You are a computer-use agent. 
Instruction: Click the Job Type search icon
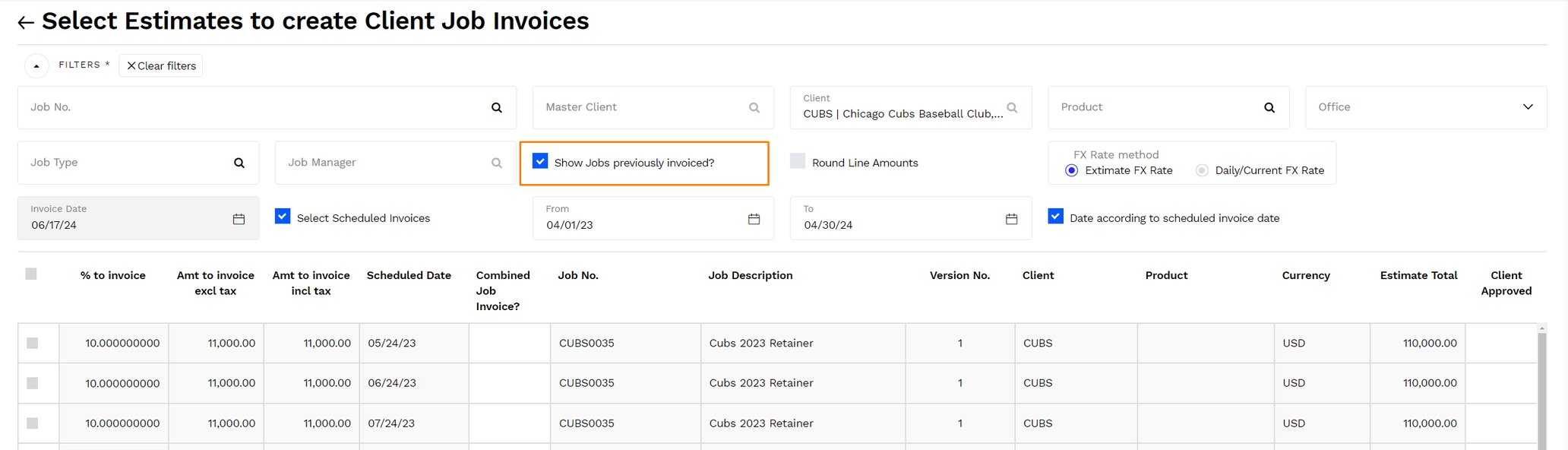click(239, 163)
